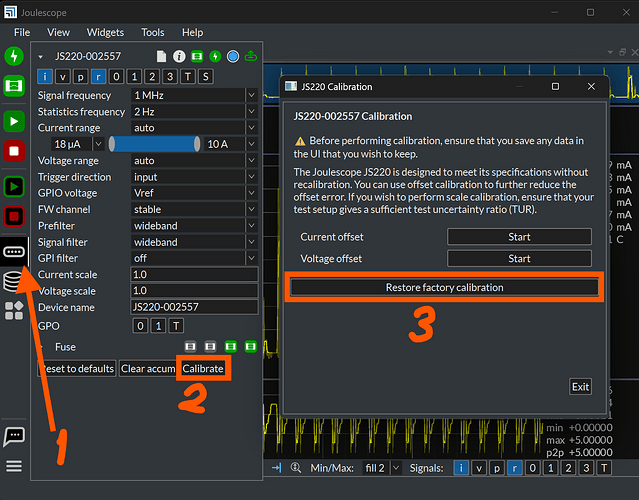Open the Help menu
Image resolution: width=639 pixels, height=500 pixels.
point(192,32)
